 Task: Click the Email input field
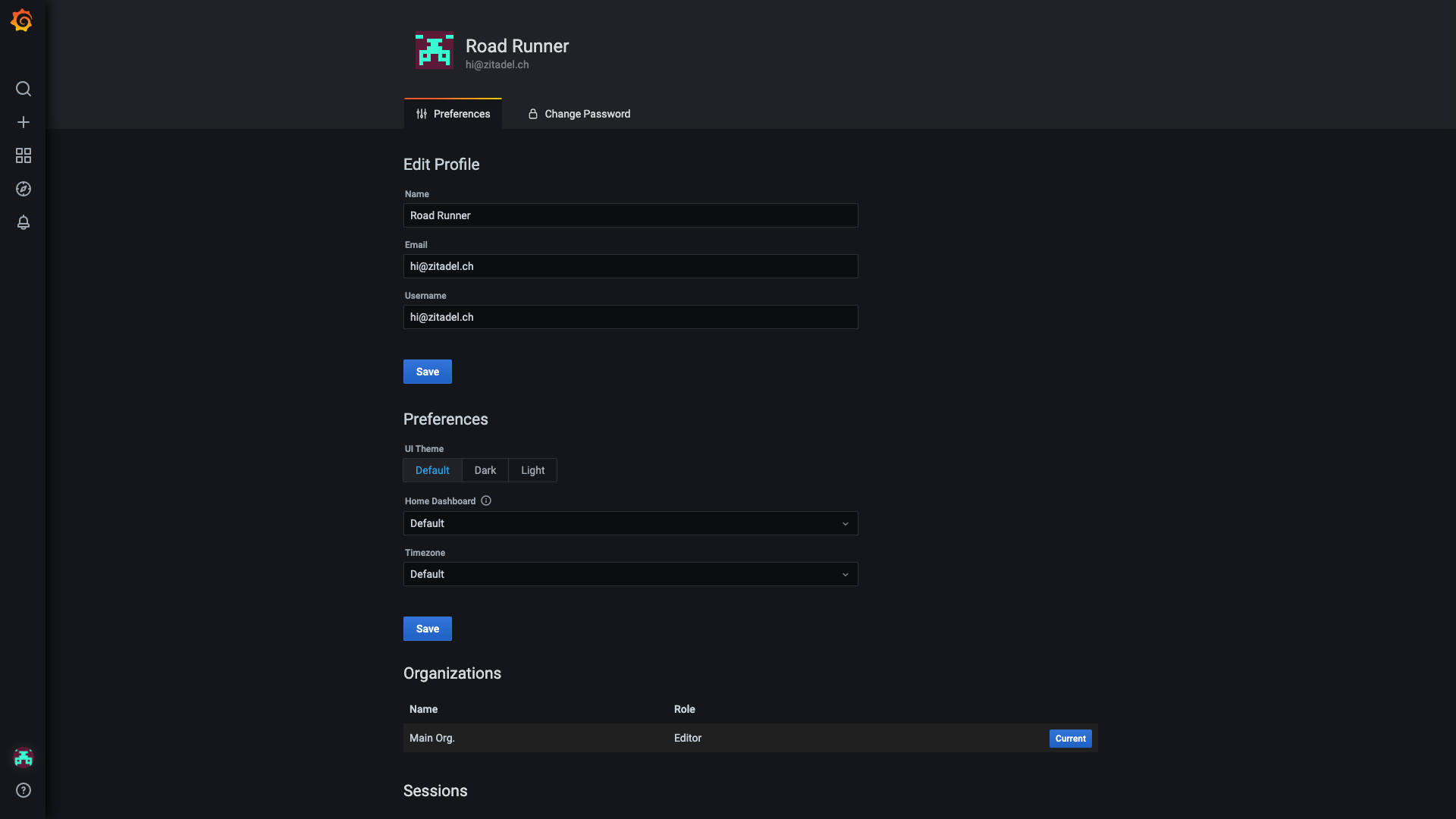click(x=630, y=266)
